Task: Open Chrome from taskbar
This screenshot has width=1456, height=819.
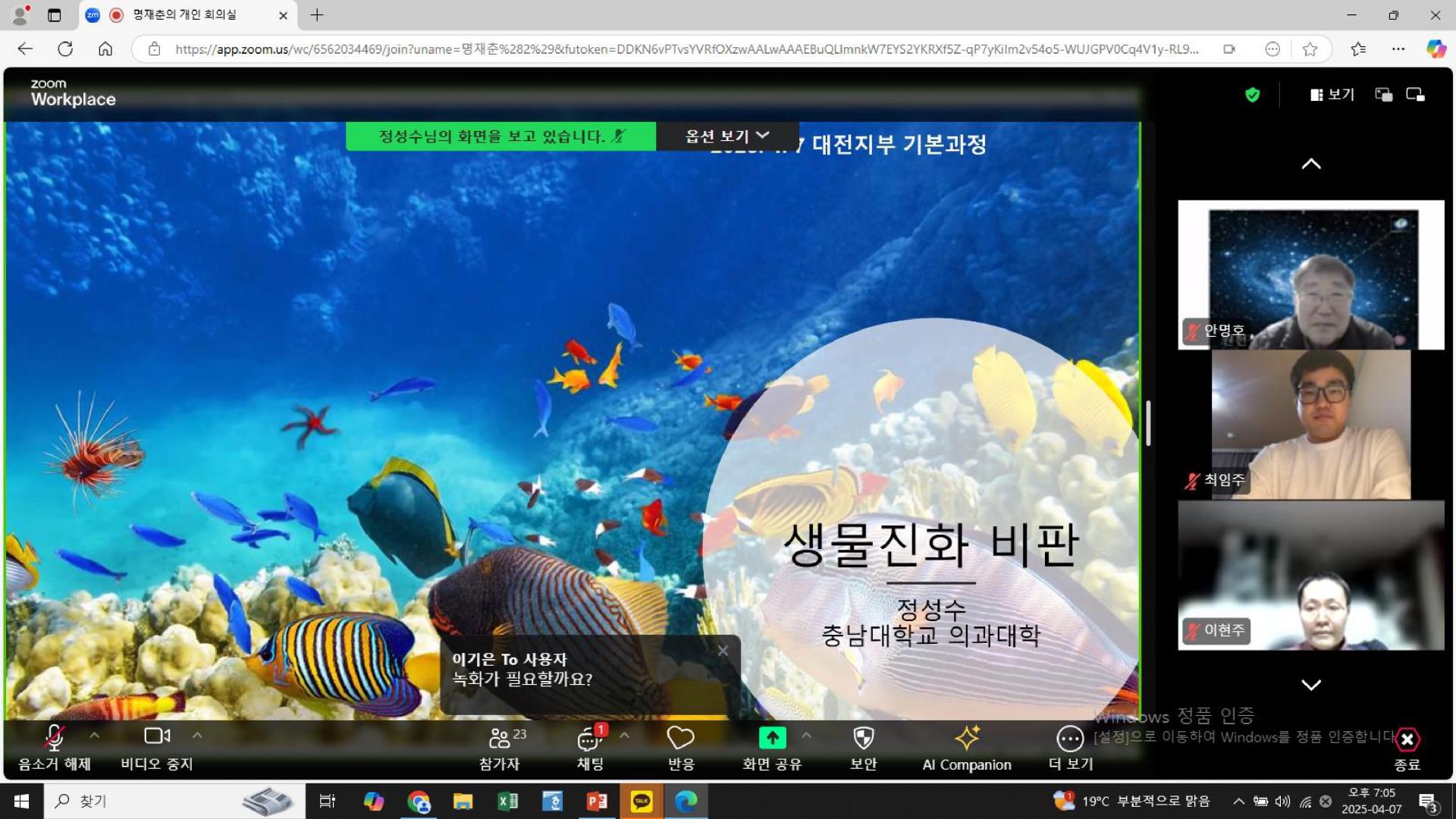Action: pyautogui.click(x=418, y=801)
